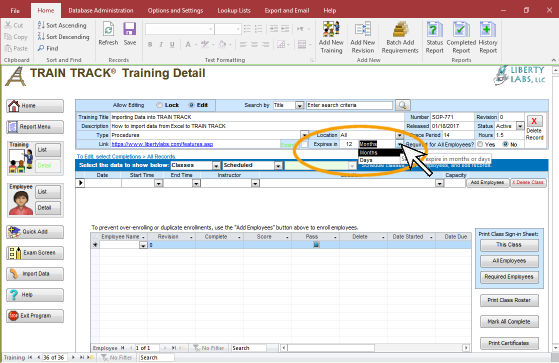Screen dimensions: 559x363
Task: Open the Start Time dropdown
Action: click(159, 183)
